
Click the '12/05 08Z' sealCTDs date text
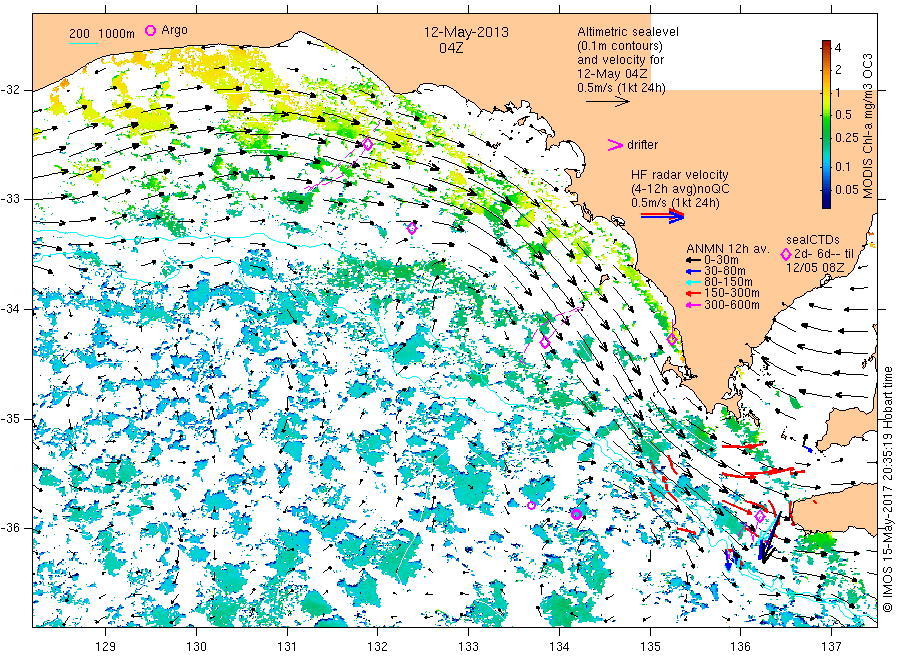tap(815, 267)
